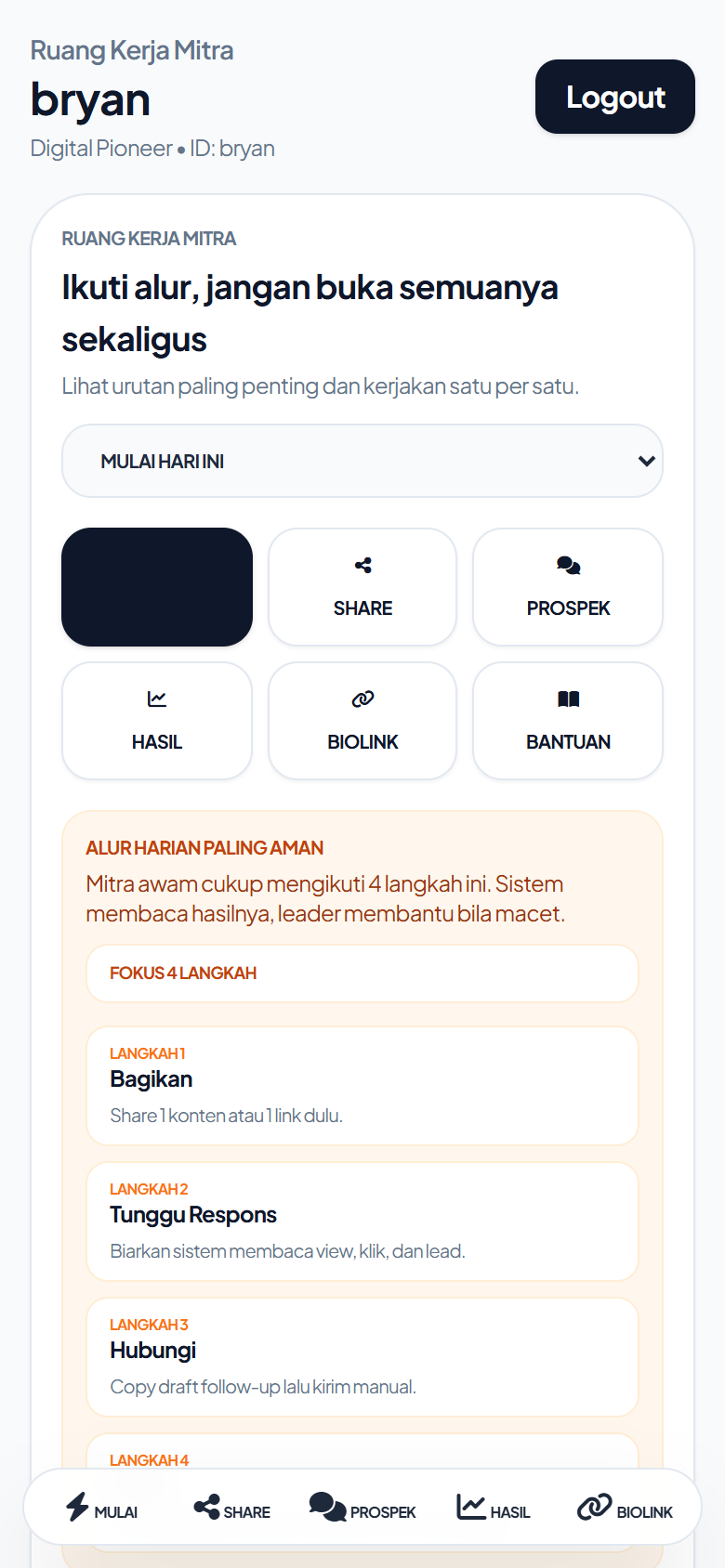725x1568 pixels.
Task: Click the share icon in the SHARE tile
Action: tap(362, 565)
